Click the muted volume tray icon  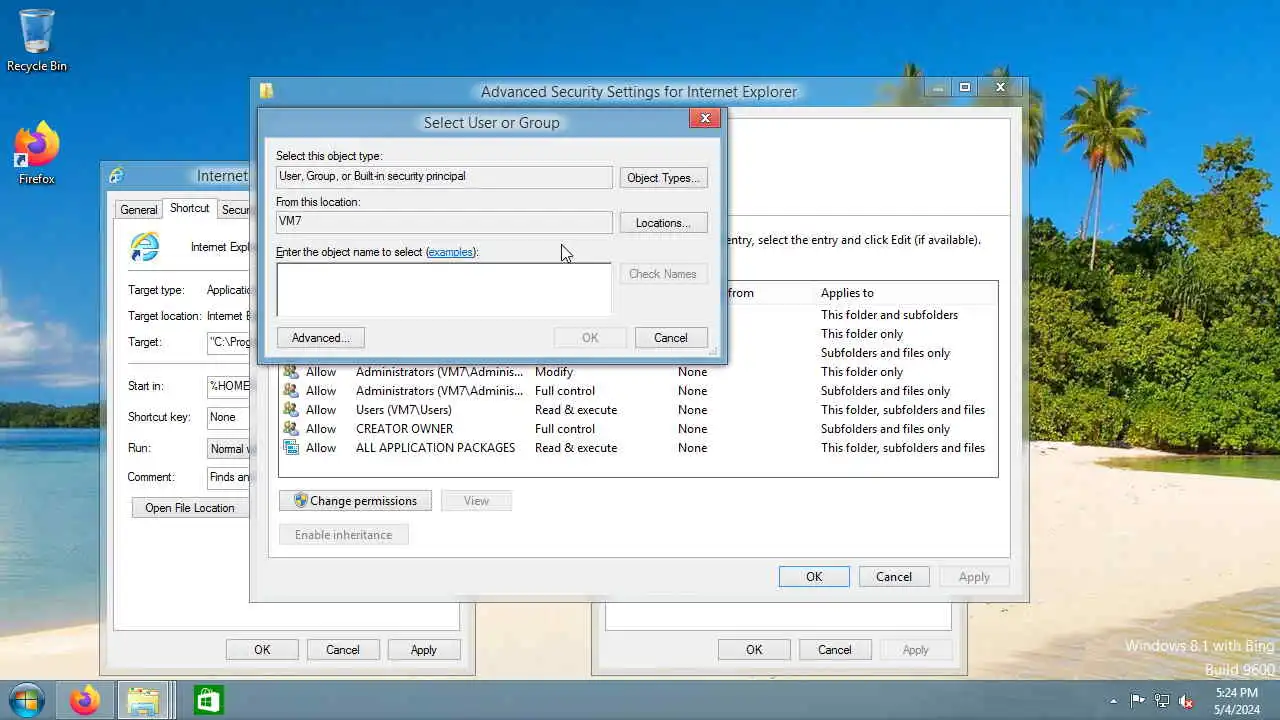(1187, 701)
